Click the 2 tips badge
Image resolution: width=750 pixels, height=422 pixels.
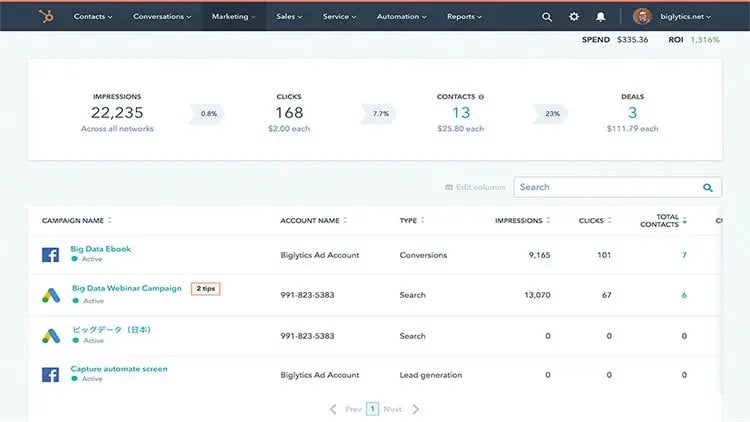coord(206,289)
